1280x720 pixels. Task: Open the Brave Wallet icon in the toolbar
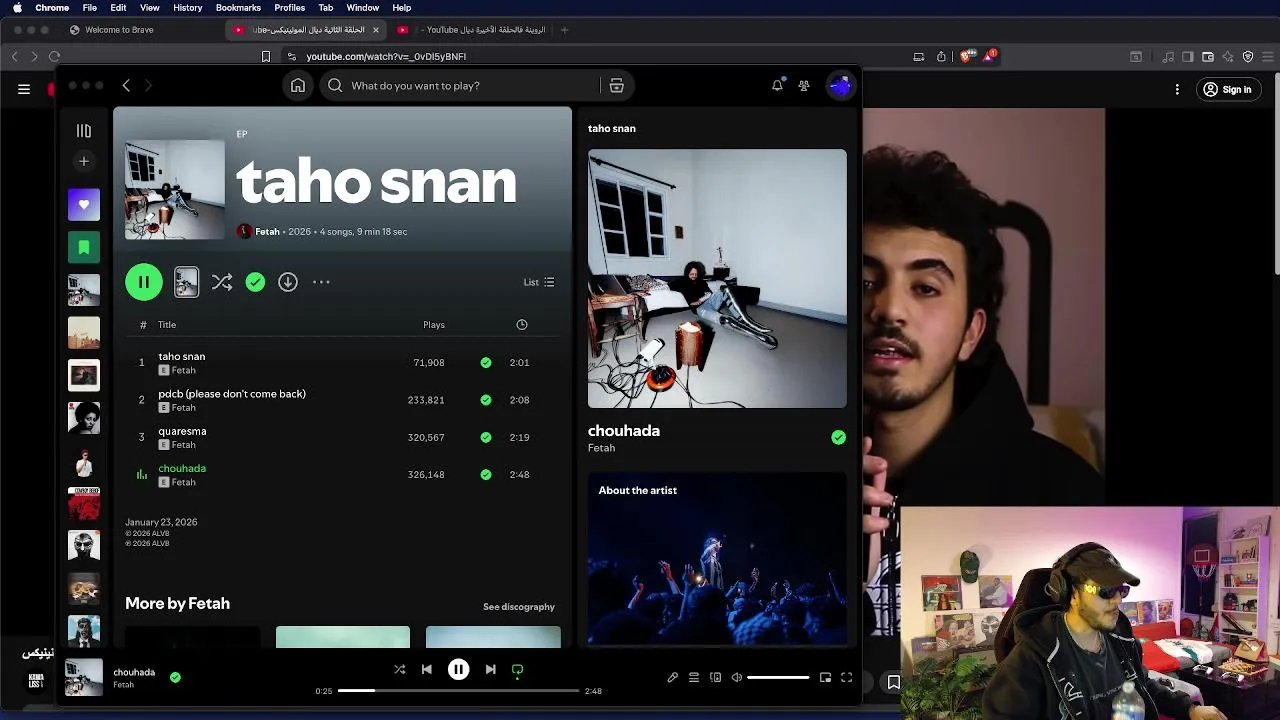[x=1208, y=57]
